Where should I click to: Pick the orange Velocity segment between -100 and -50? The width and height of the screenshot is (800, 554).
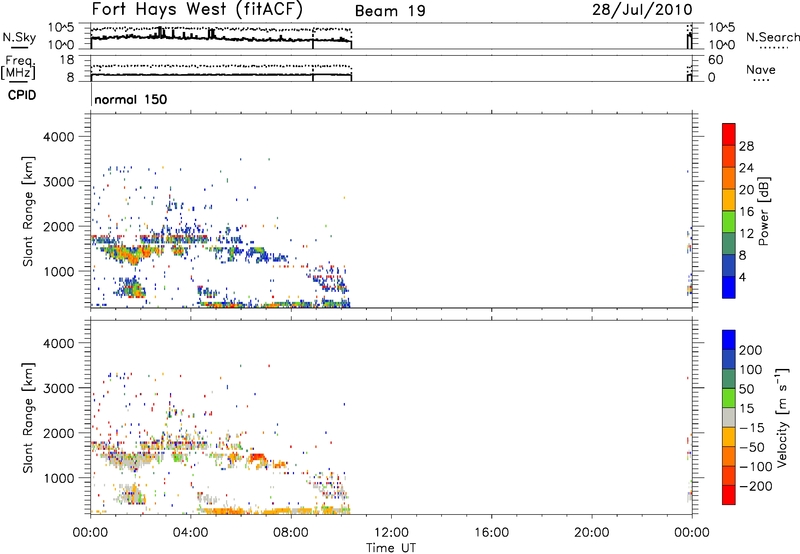(729, 456)
